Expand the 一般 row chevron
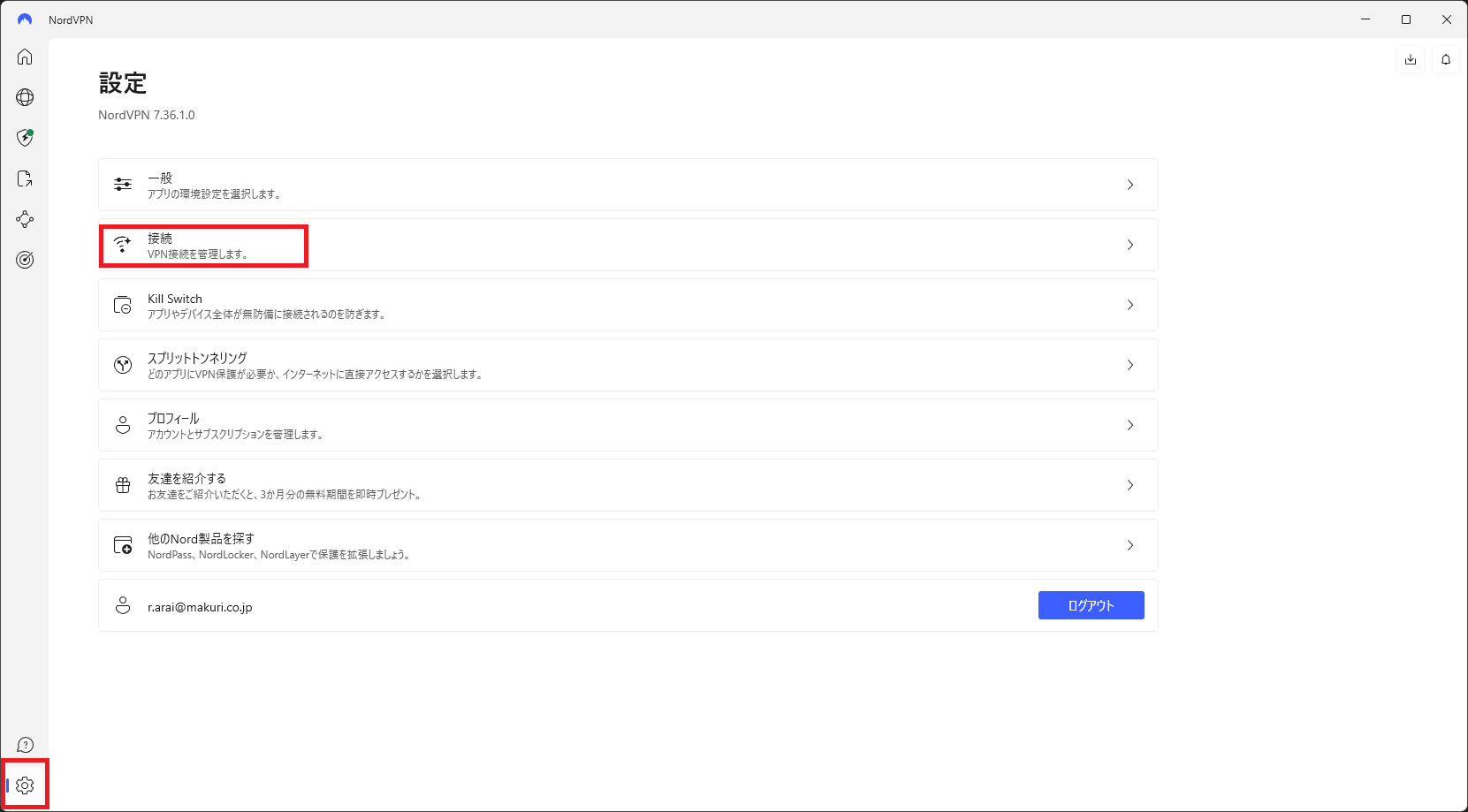This screenshot has width=1468, height=812. coord(1130,185)
